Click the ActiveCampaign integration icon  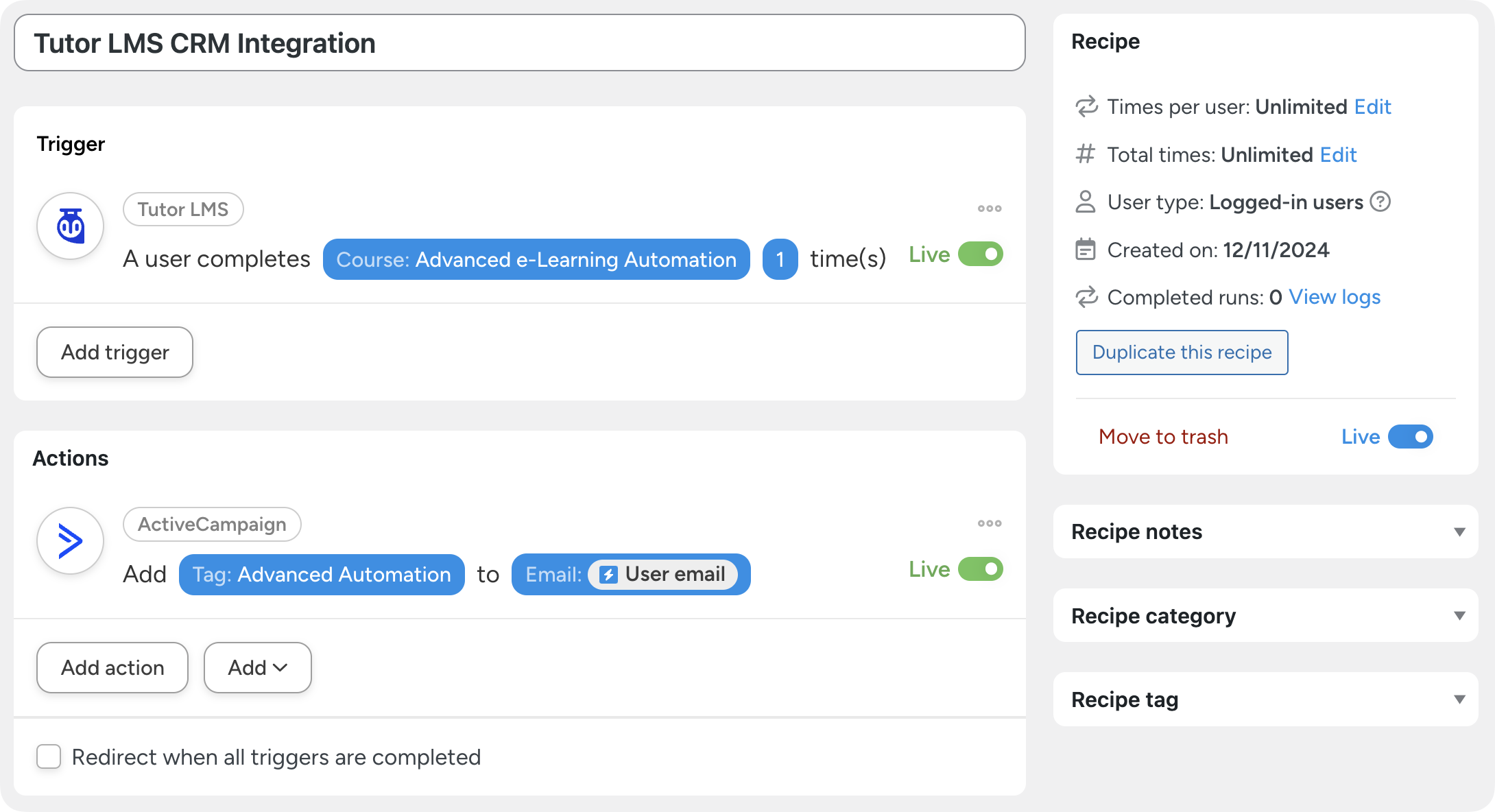70,541
